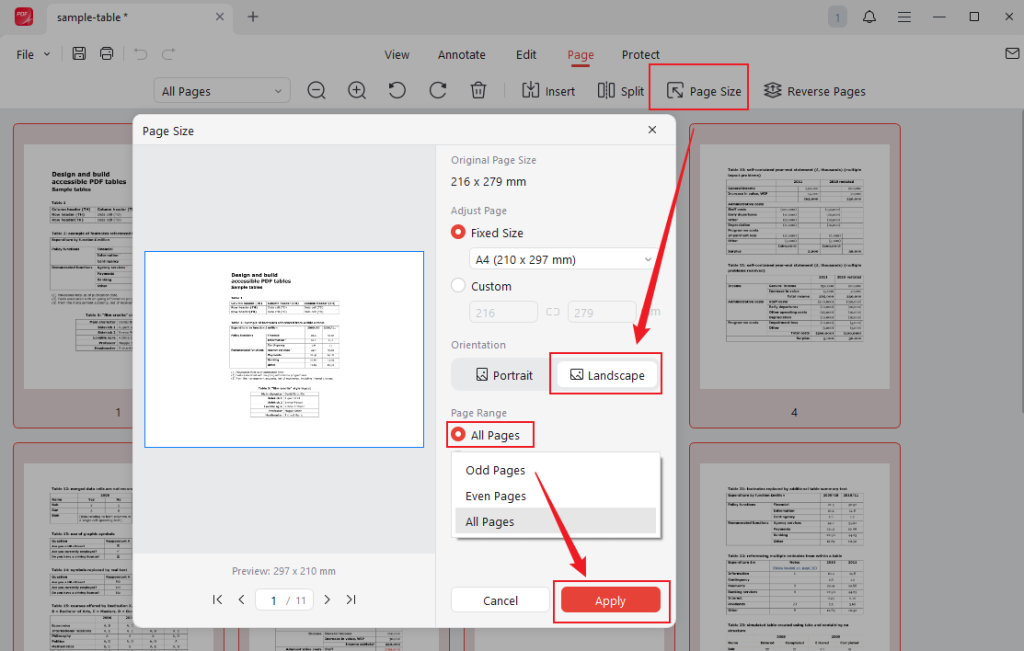
Task: Apply the page size changes
Action: pos(610,601)
